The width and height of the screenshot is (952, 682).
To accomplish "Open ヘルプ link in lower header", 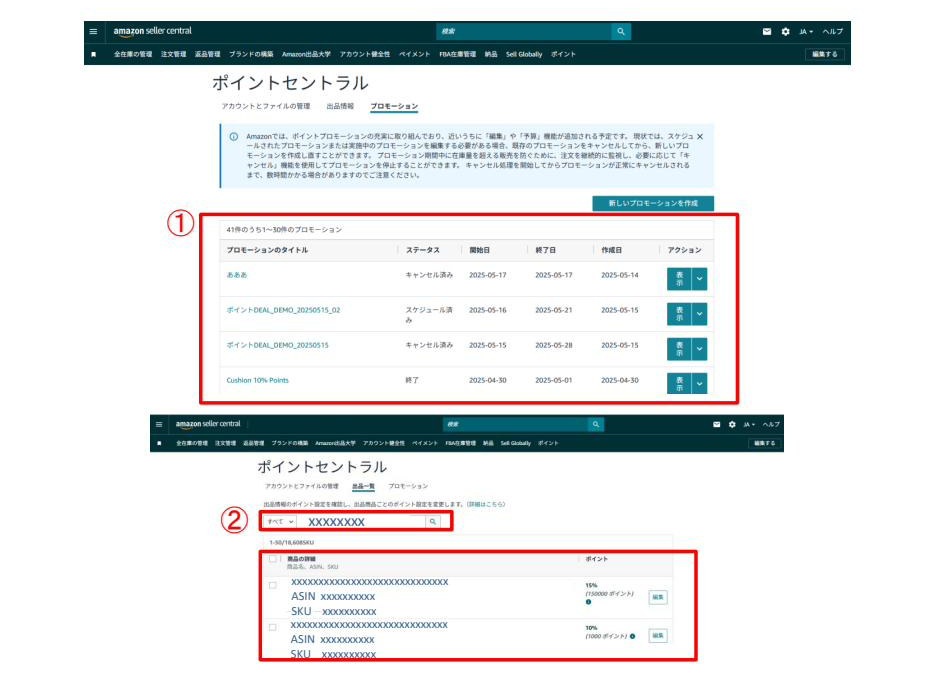I will (772, 425).
